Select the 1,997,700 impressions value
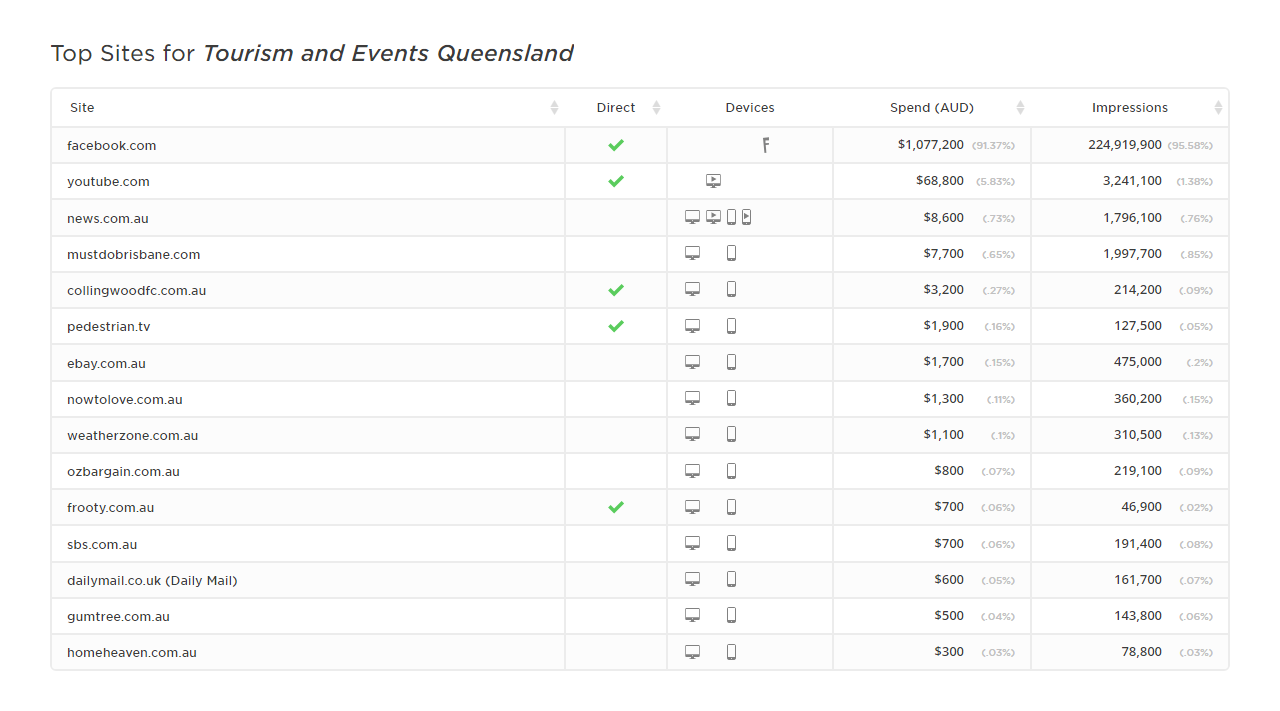This screenshot has width=1280, height=711. click(x=1133, y=254)
